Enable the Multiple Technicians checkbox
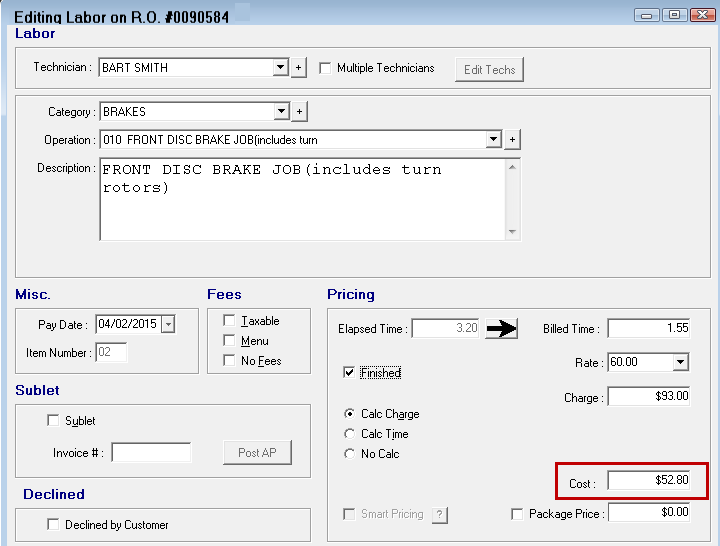The height and width of the screenshot is (546, 720). 325,68
